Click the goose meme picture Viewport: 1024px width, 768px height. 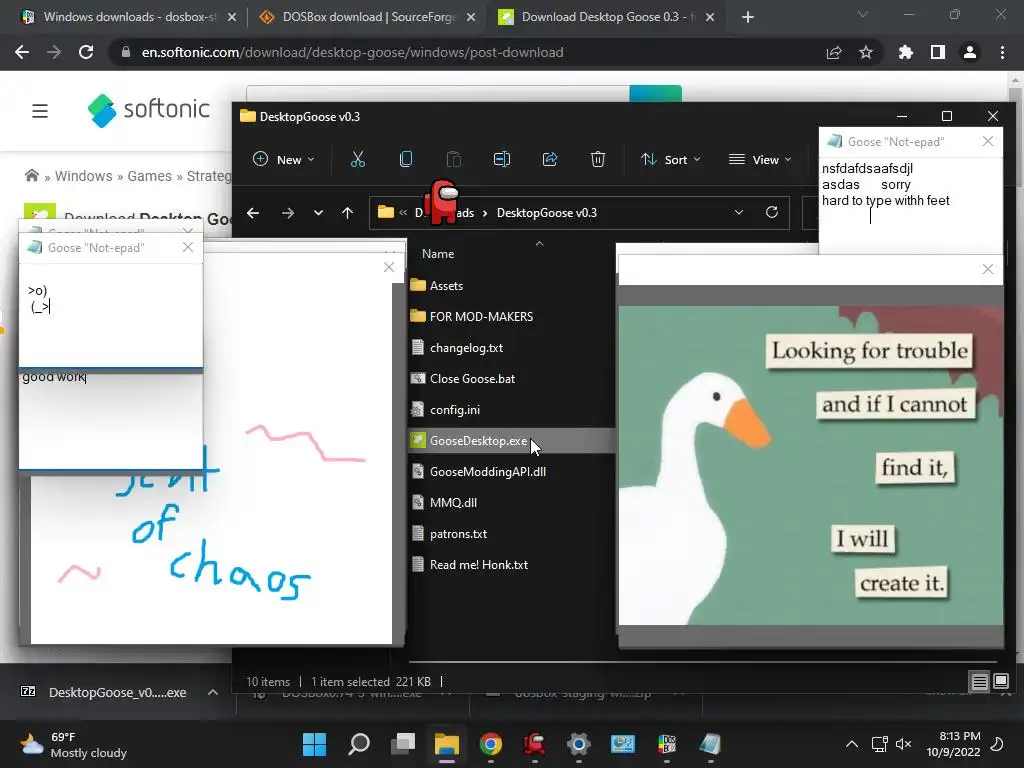click(x=810, y=466)
